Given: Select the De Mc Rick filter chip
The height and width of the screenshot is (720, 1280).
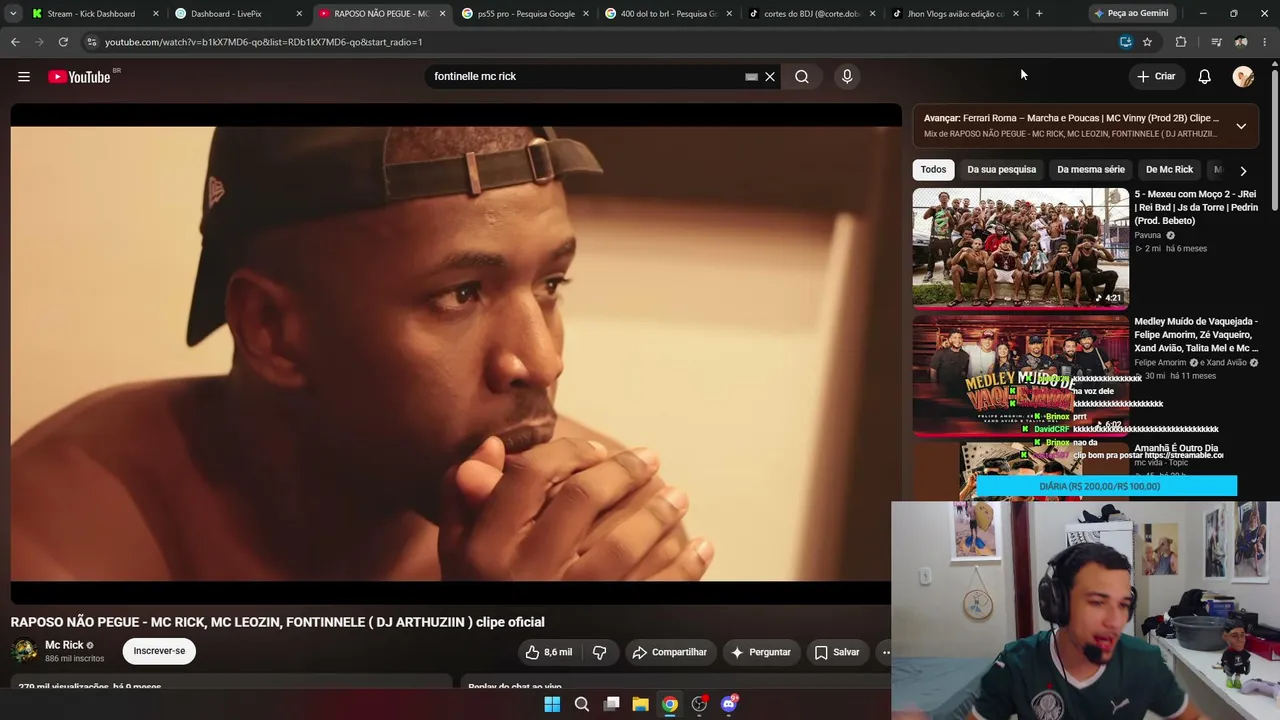Looking at the screenshot, I should click(1169, 170).
